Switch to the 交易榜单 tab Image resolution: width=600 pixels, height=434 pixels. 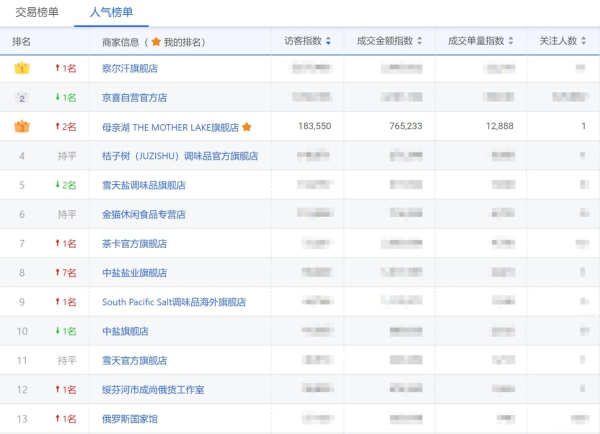(x=37, y=12)
